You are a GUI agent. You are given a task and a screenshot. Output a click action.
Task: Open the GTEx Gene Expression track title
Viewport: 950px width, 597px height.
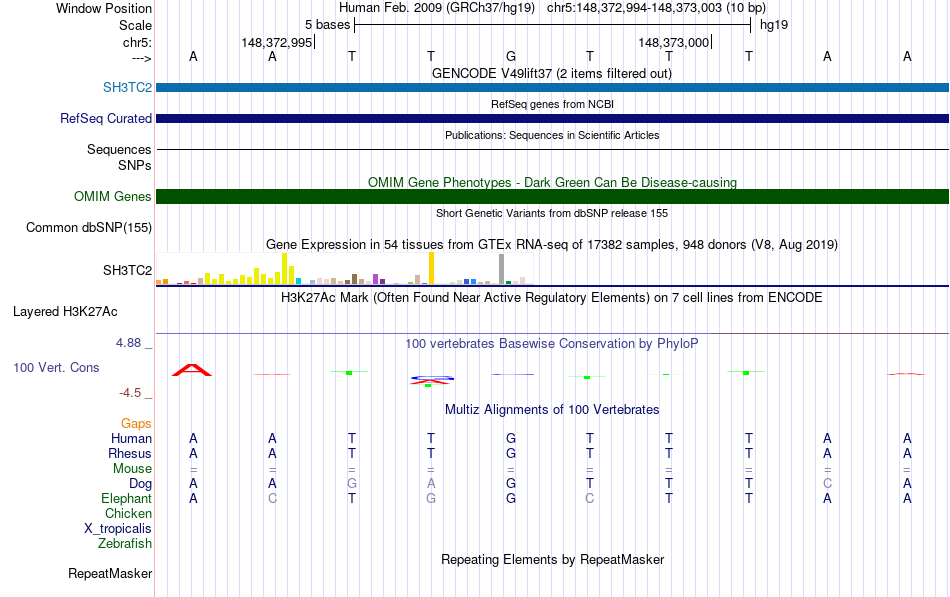pos(552,244)
